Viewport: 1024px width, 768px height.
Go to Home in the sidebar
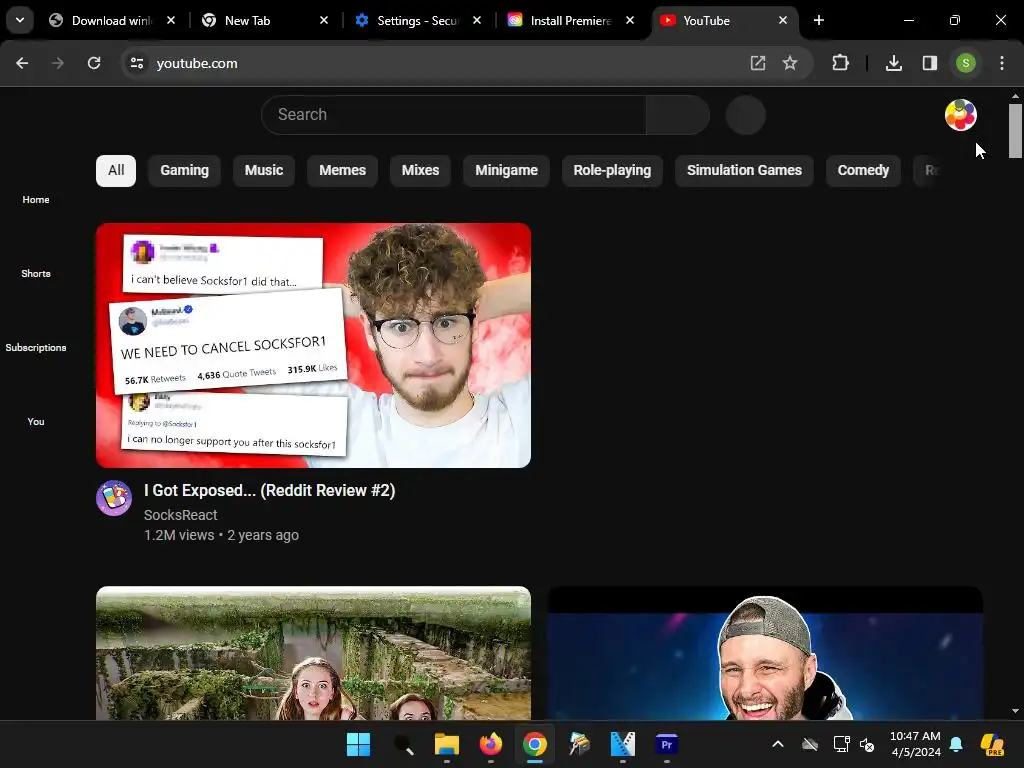(x=36, y=200)
